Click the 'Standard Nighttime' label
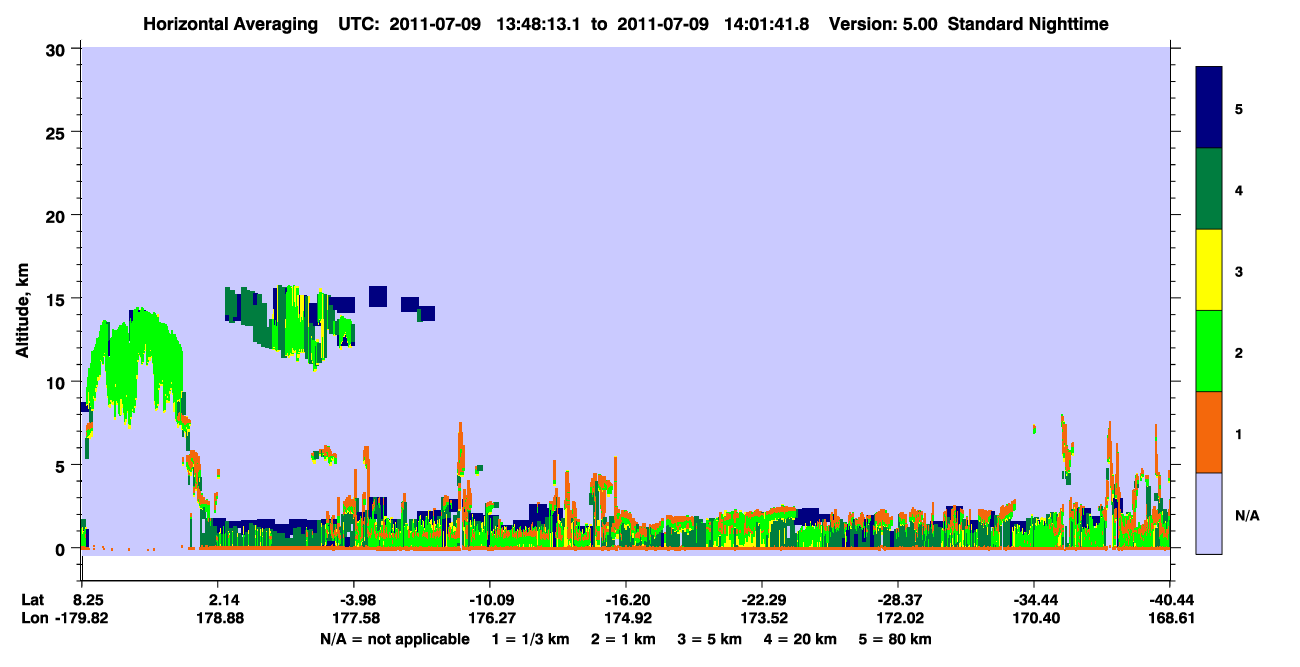1300x667 pixels. click(x=1028, y=24)
